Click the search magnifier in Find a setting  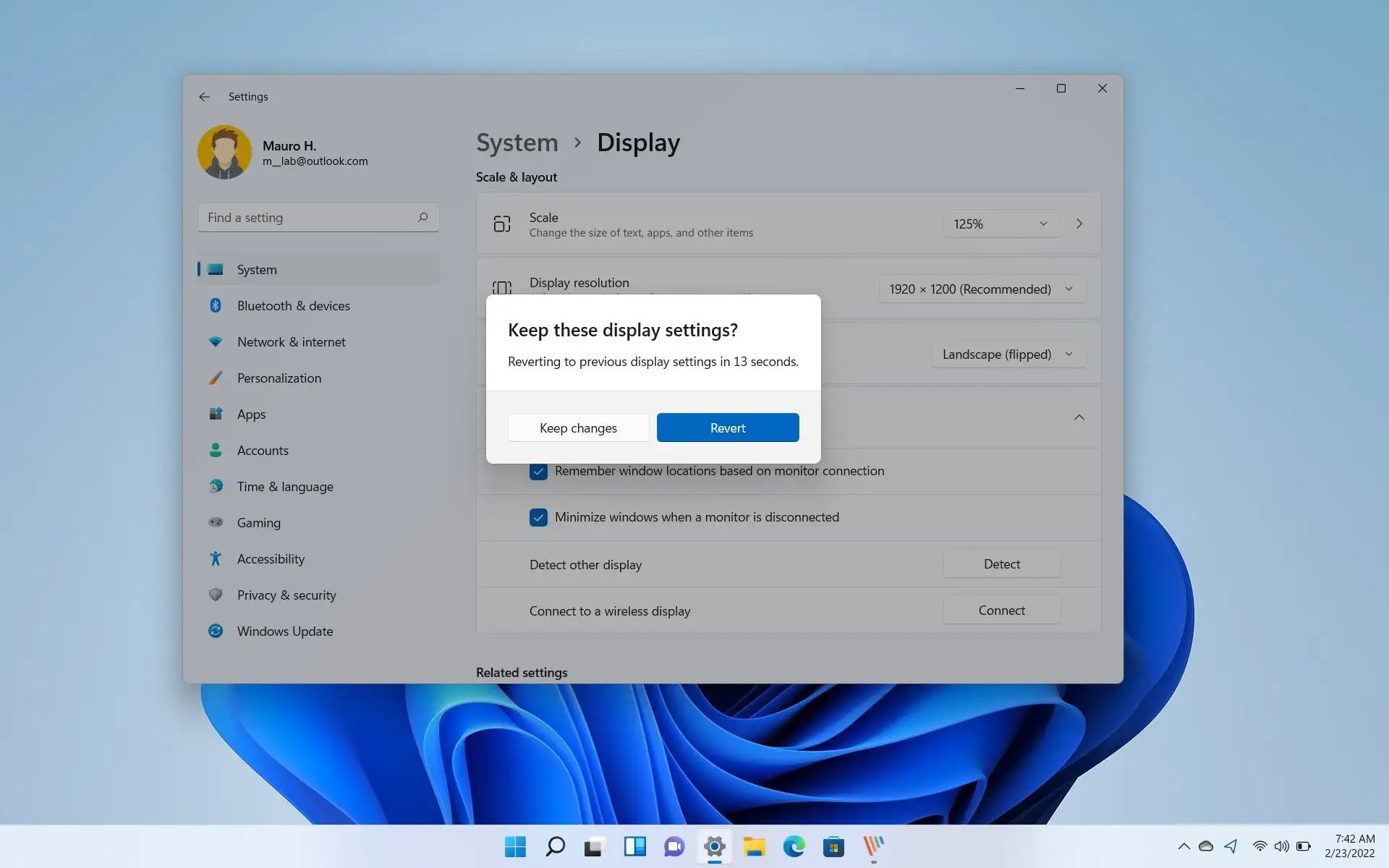(422, 217)
